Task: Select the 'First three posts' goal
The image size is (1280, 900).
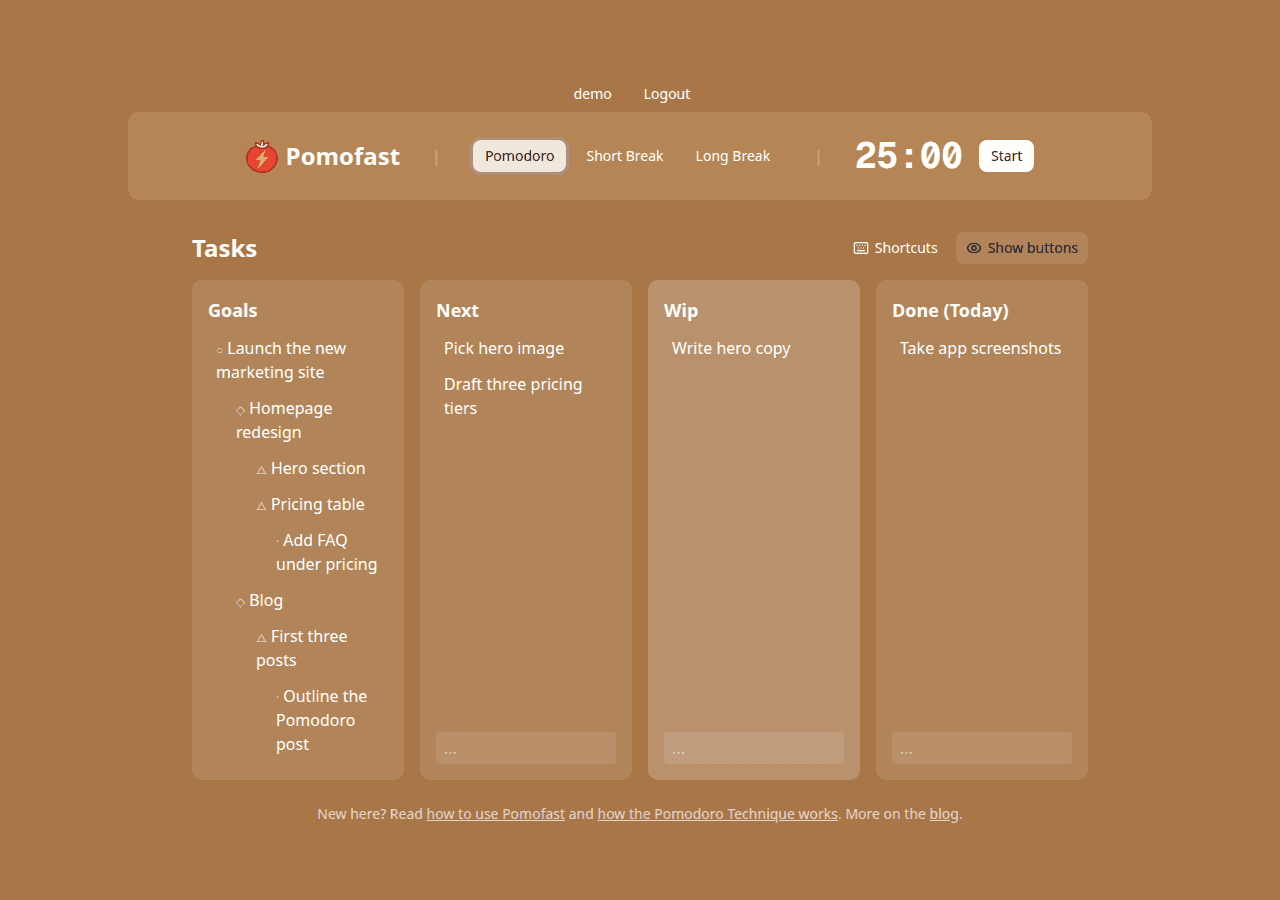Action: tap(318, 648)
